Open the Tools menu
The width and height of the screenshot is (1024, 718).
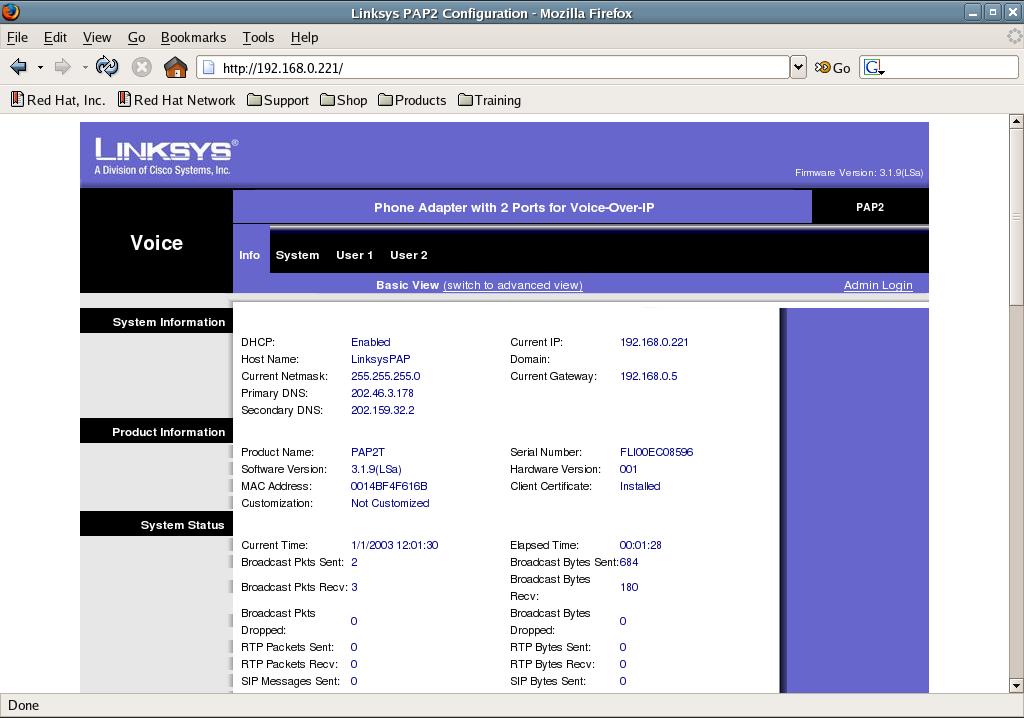[257, 37]
